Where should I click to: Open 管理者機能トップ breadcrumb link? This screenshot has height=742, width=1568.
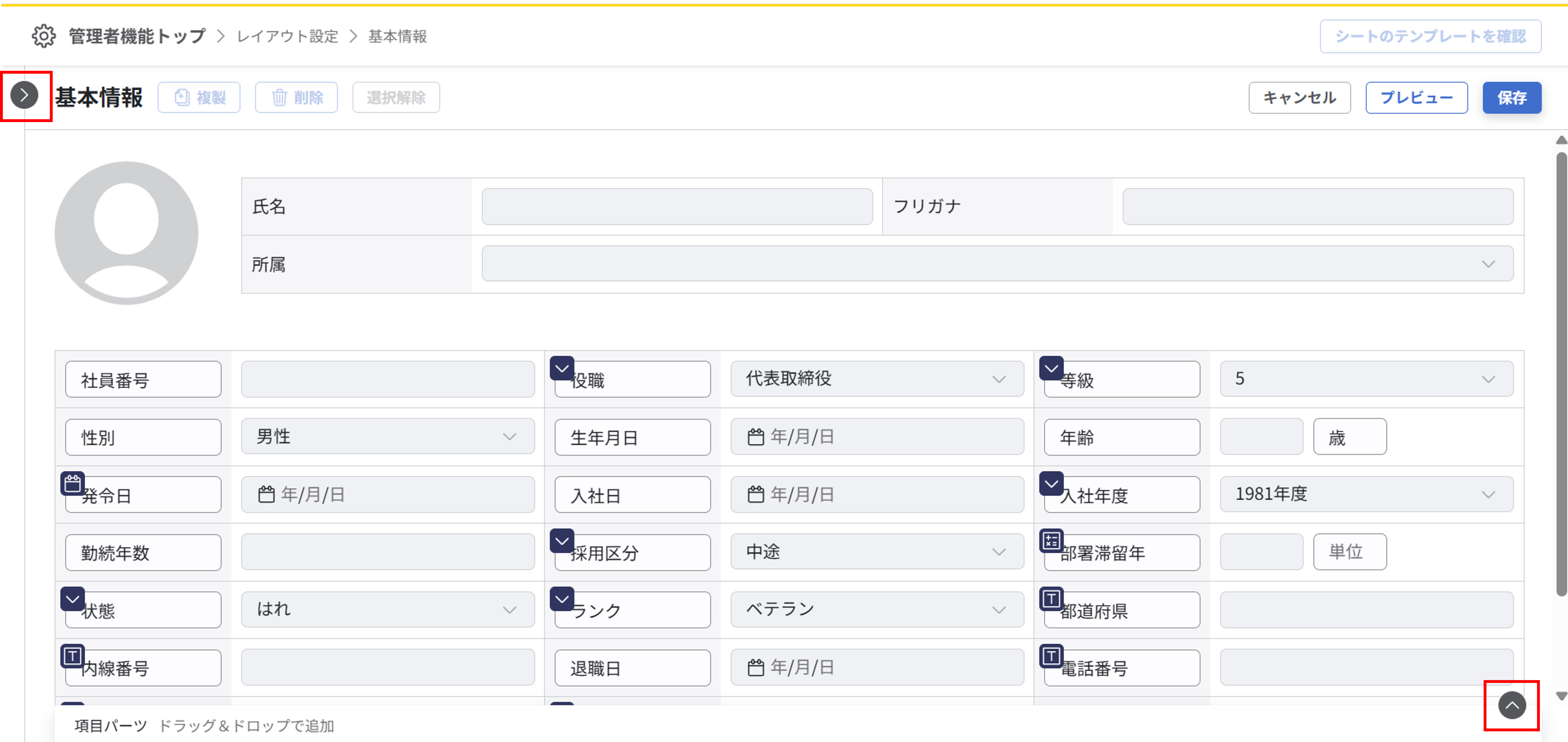[137, 37]
